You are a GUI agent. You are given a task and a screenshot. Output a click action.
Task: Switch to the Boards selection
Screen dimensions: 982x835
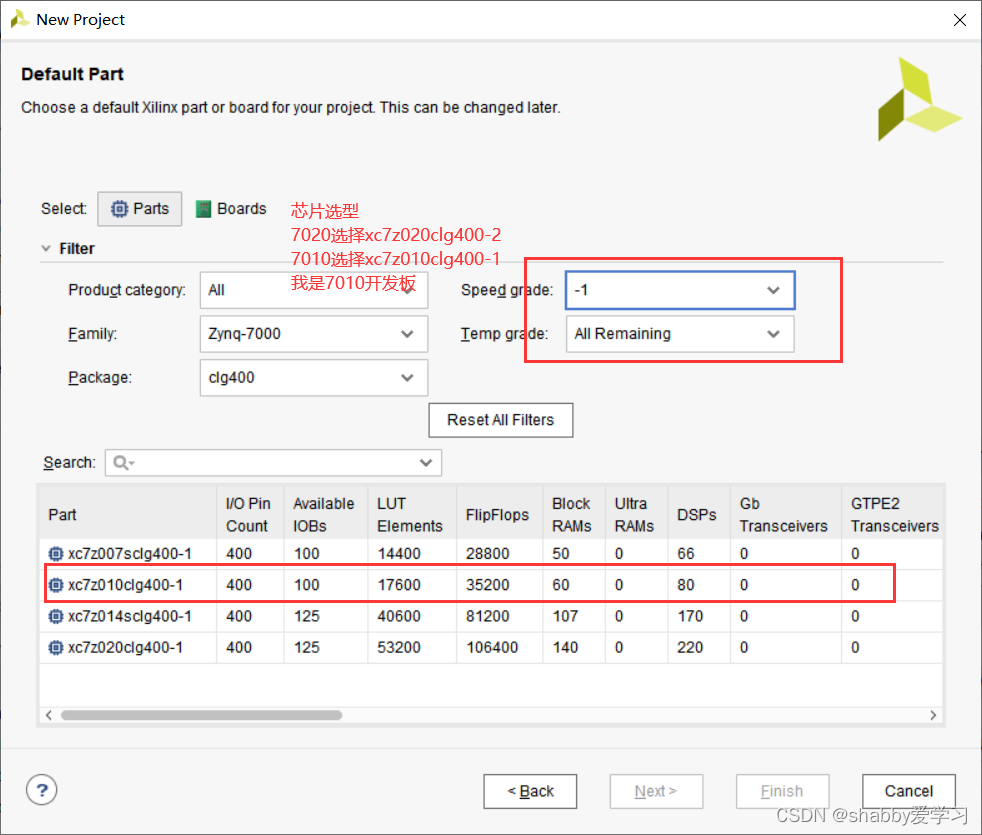(231, 209)
